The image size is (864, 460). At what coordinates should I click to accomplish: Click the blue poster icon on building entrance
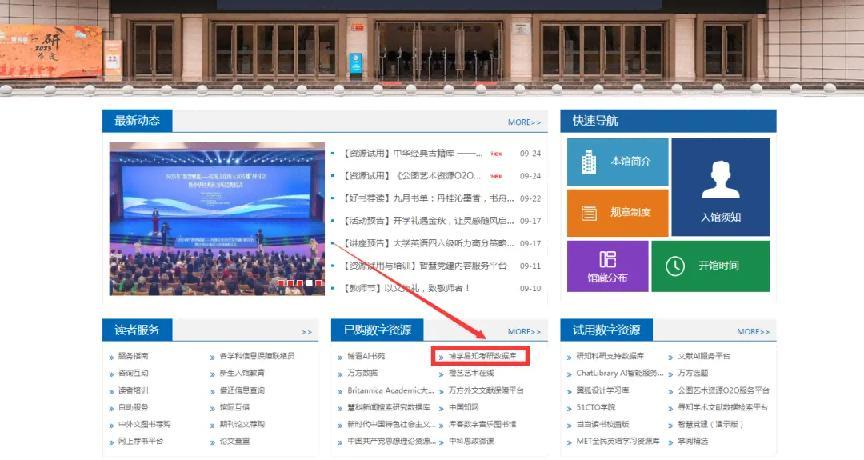click(356, 63)
